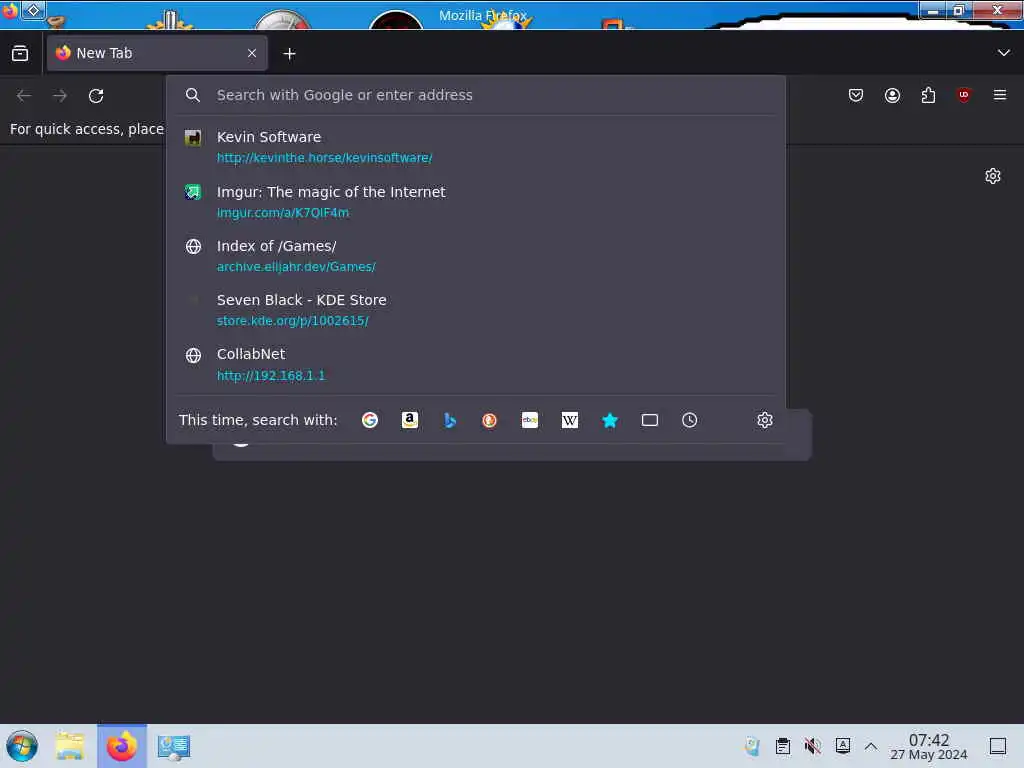Select the CollabNet suggestion

pos(475,364)
